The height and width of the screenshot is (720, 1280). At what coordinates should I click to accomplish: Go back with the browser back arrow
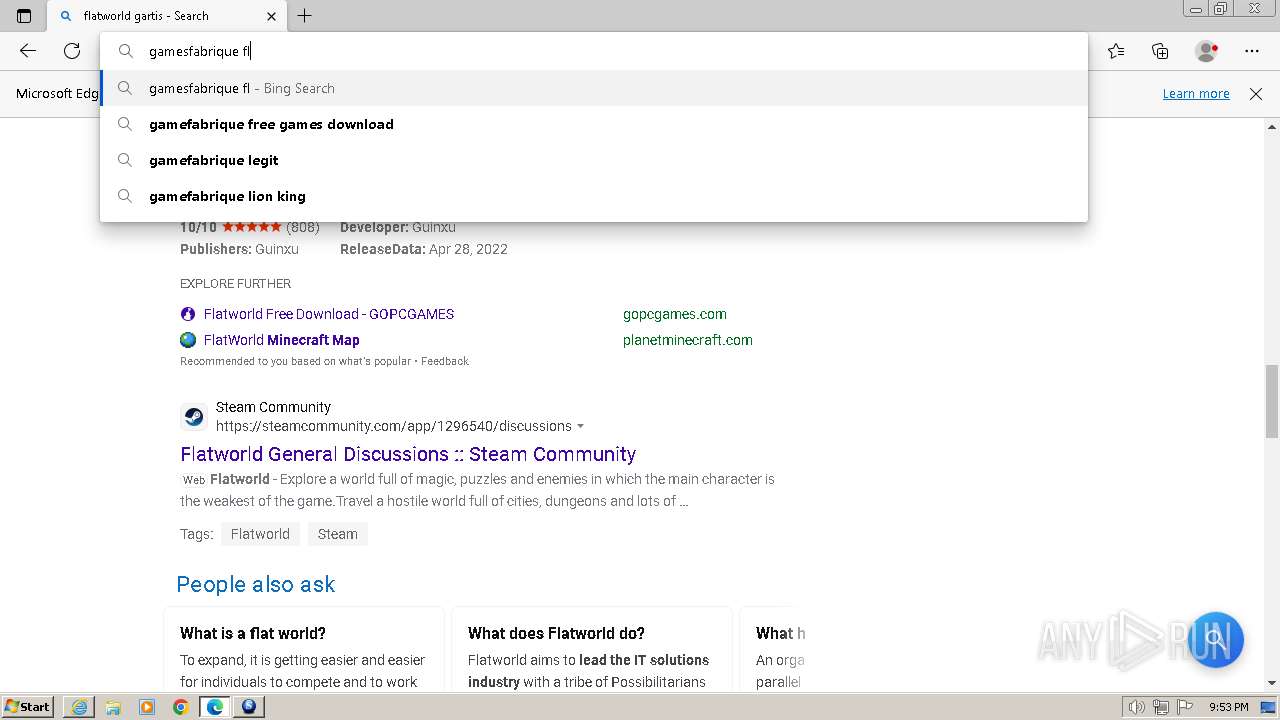[x=28, y=51]
